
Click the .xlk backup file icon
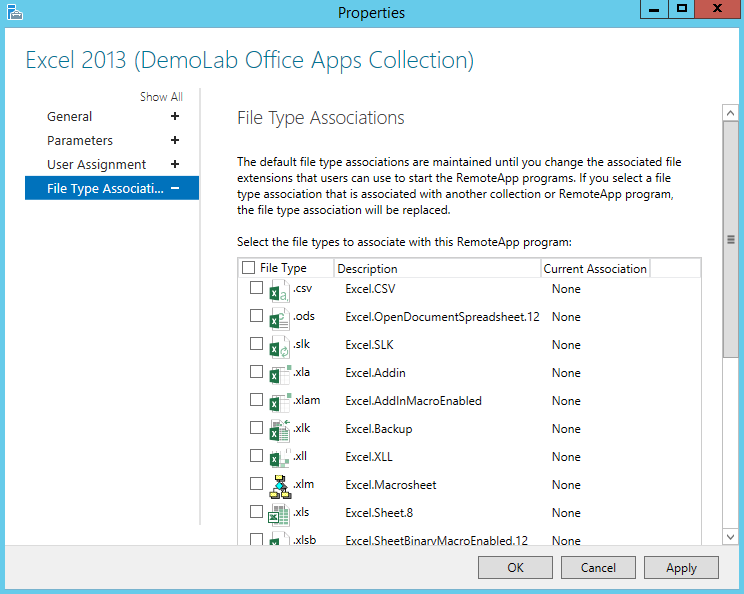tap(278, 429)
